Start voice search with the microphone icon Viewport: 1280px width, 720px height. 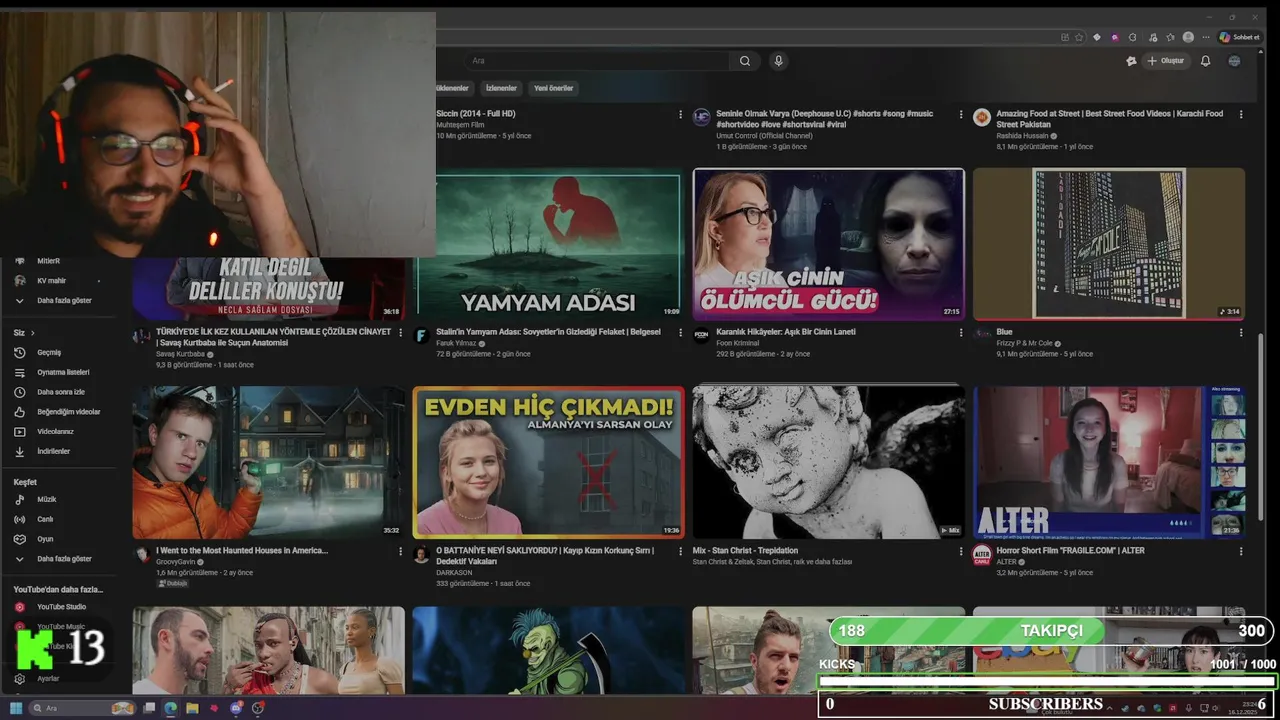[778, 61]
